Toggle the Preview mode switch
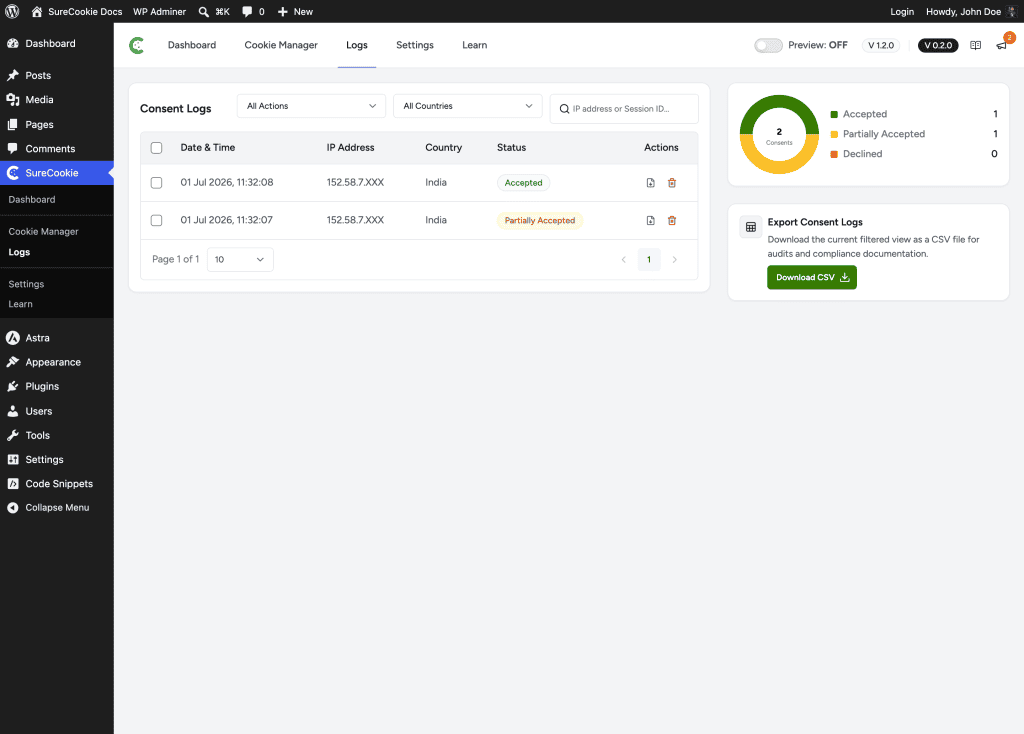The width and height of the screenshot is (1024, 734). click(x=768, y=45)
